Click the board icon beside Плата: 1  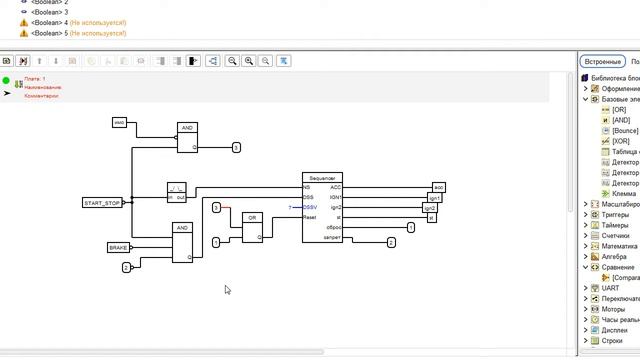(18, 84)
